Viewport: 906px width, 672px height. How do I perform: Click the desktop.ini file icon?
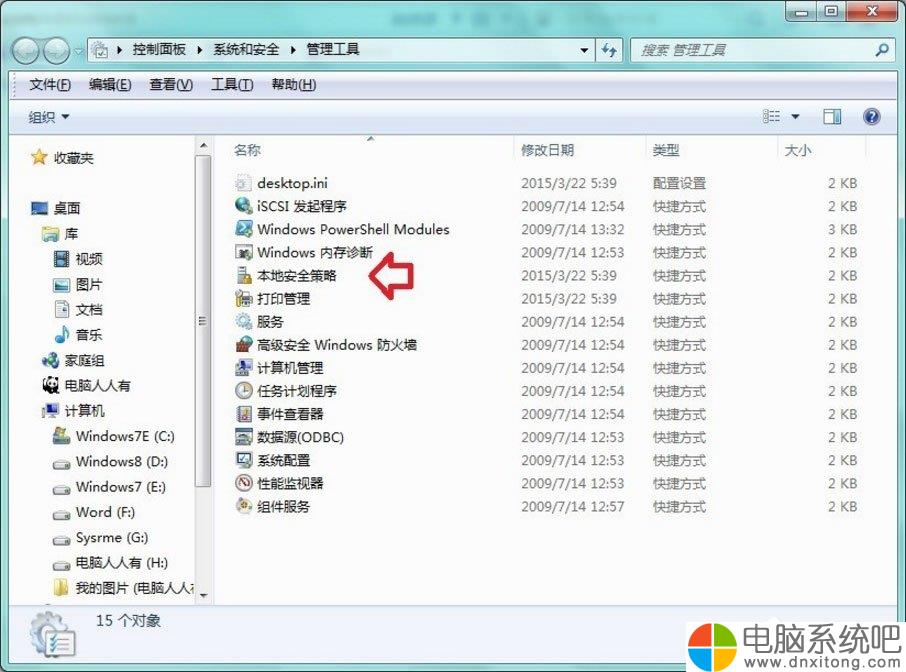point(243,183)
